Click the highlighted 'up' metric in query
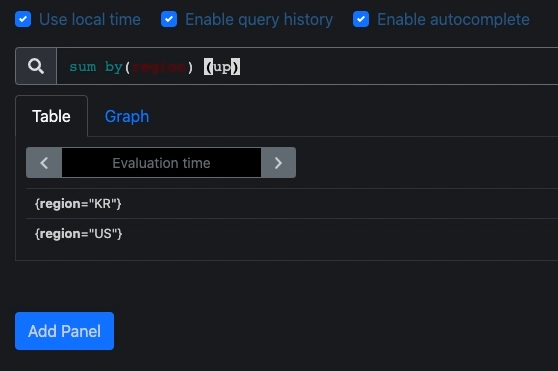The image size is (558, 371). pos(222,67)
